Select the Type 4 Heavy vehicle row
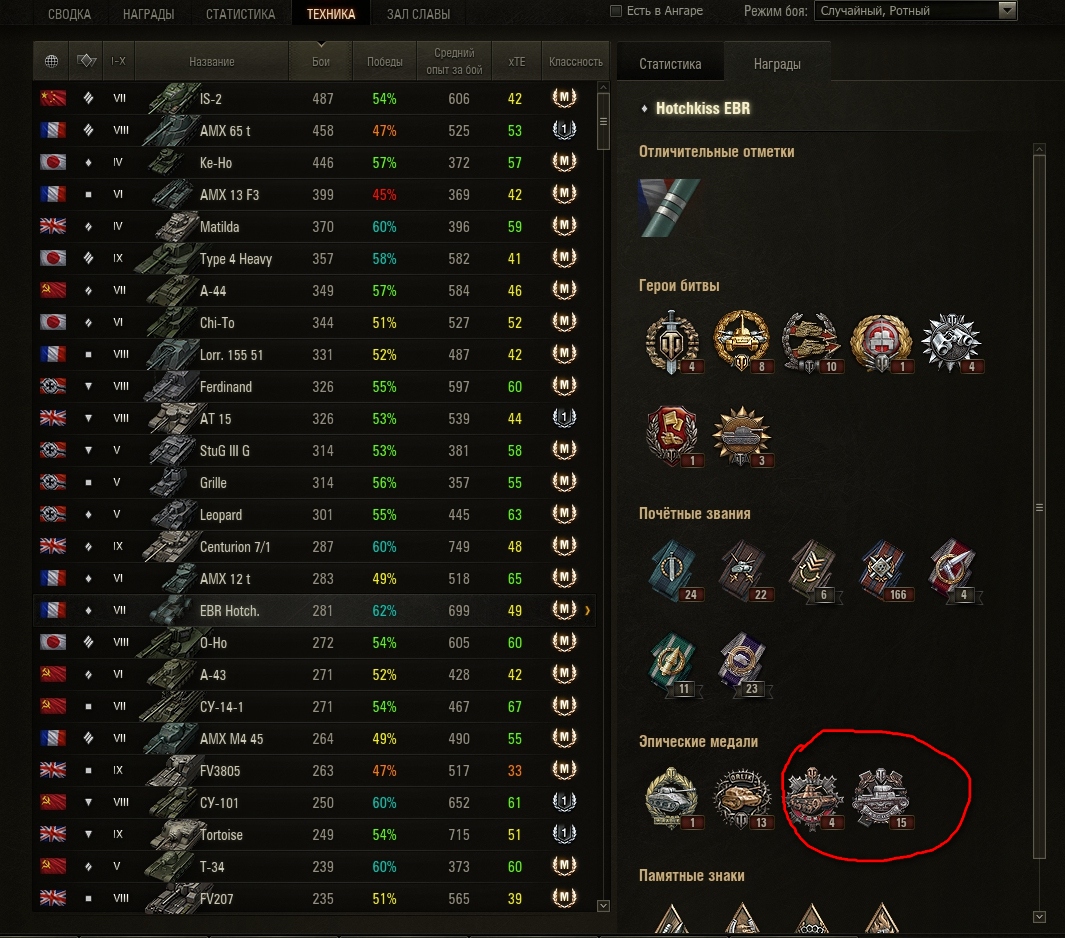 (314, 259)
